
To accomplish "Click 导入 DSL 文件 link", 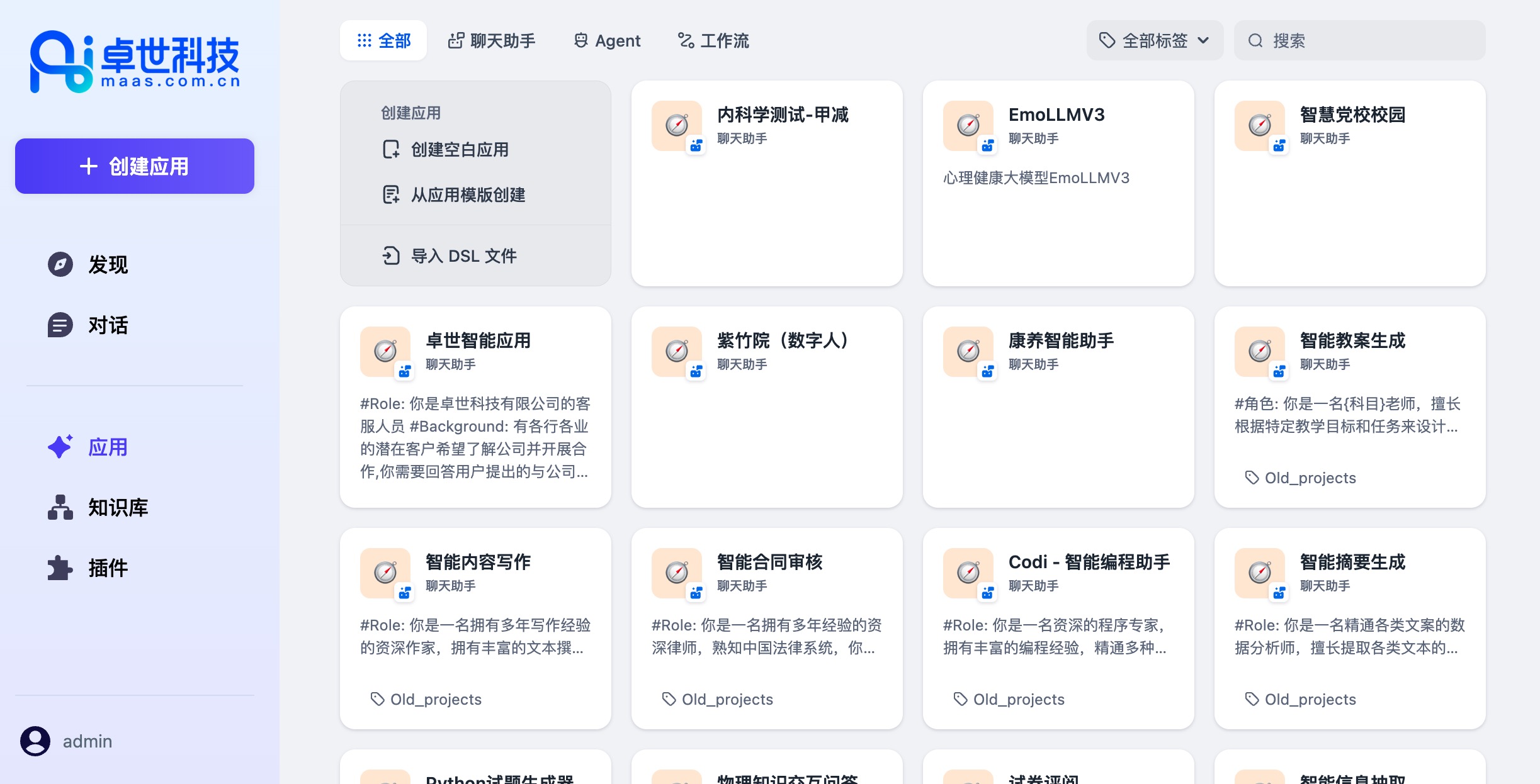I will point(463,255).
